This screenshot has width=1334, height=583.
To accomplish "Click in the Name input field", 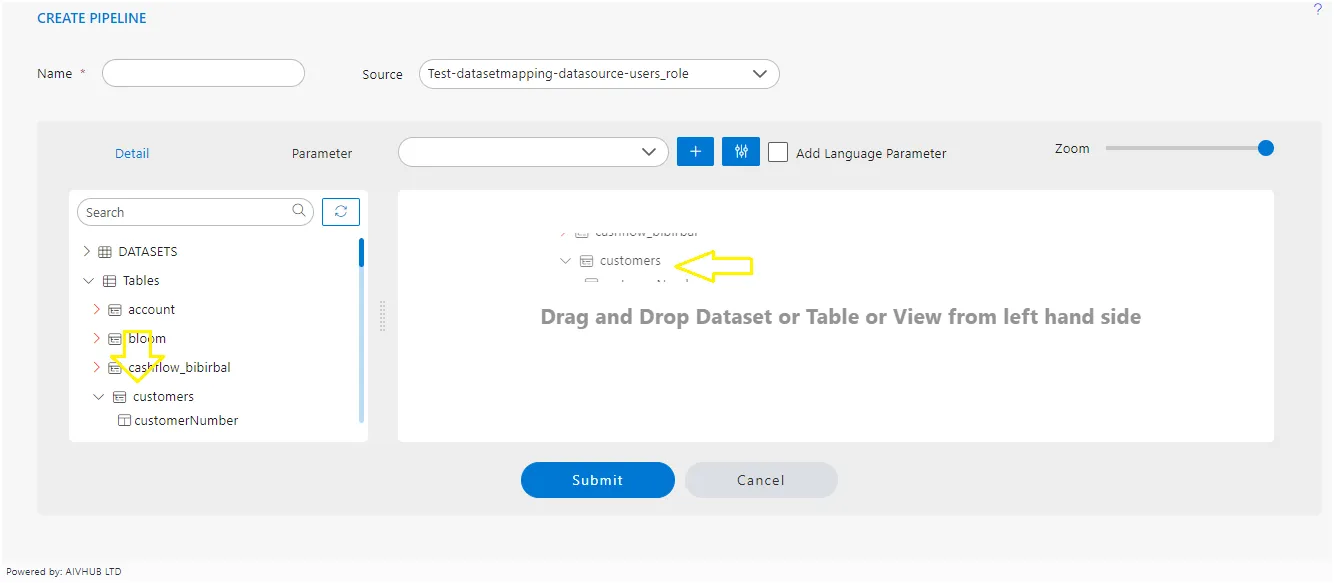I will (x=203, y=73).
